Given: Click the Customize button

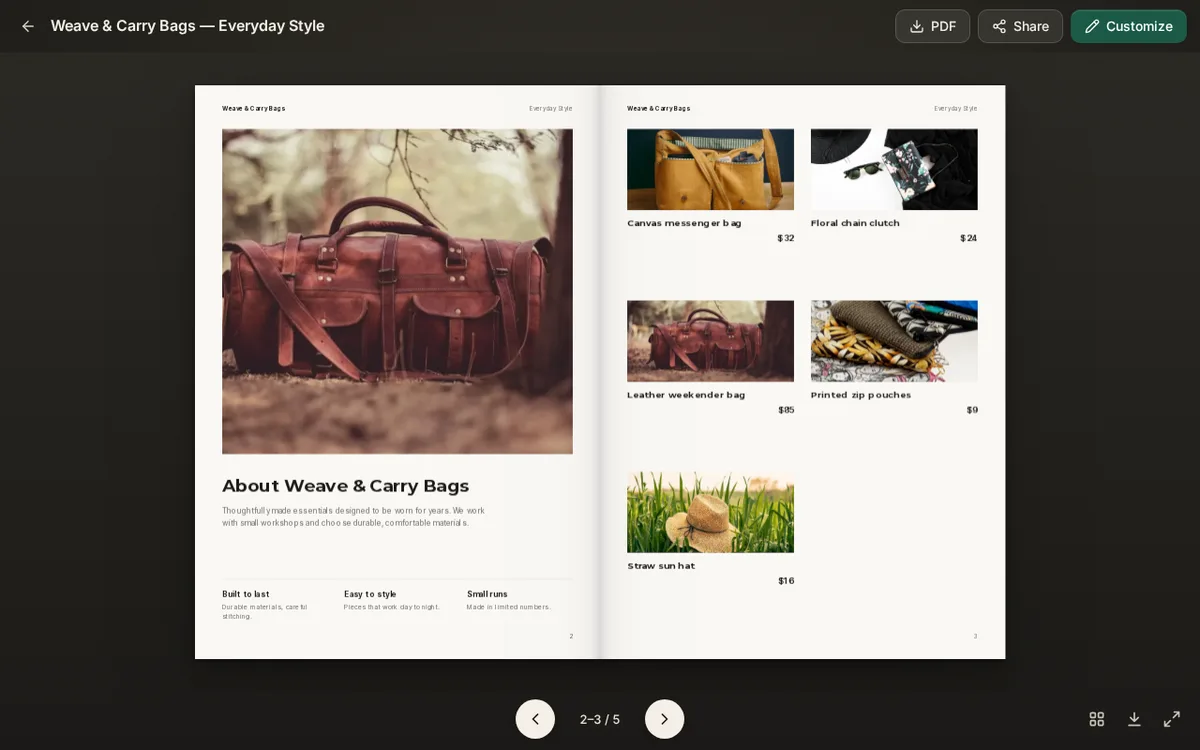Looking at the screenshot, I should [1128, 26].
